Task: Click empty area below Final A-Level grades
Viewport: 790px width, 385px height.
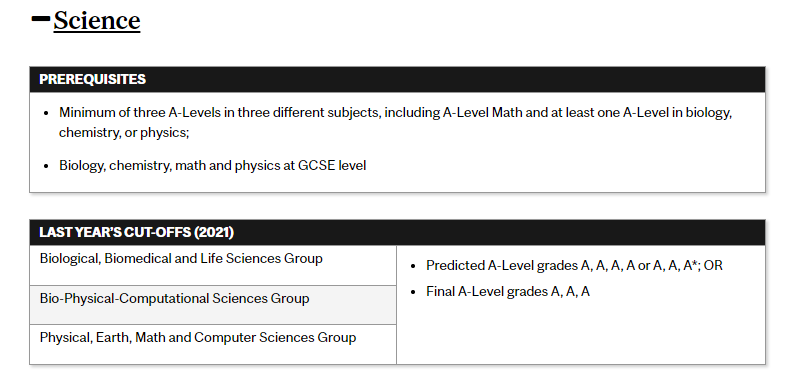Action: (x=580, y=333)
